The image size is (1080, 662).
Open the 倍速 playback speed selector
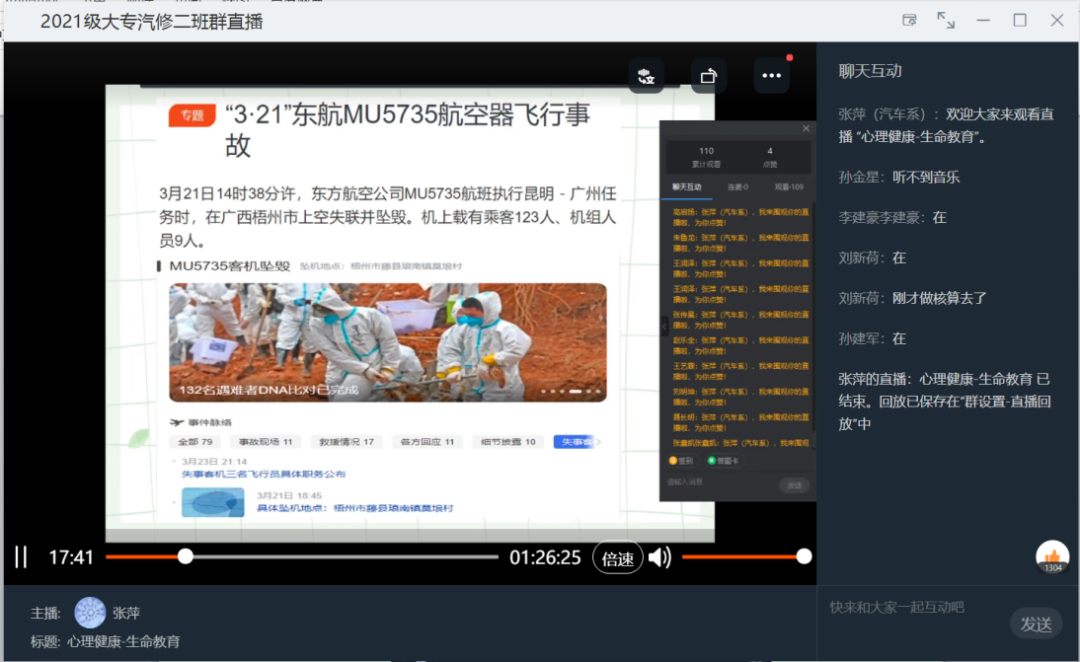pos(617,558)
